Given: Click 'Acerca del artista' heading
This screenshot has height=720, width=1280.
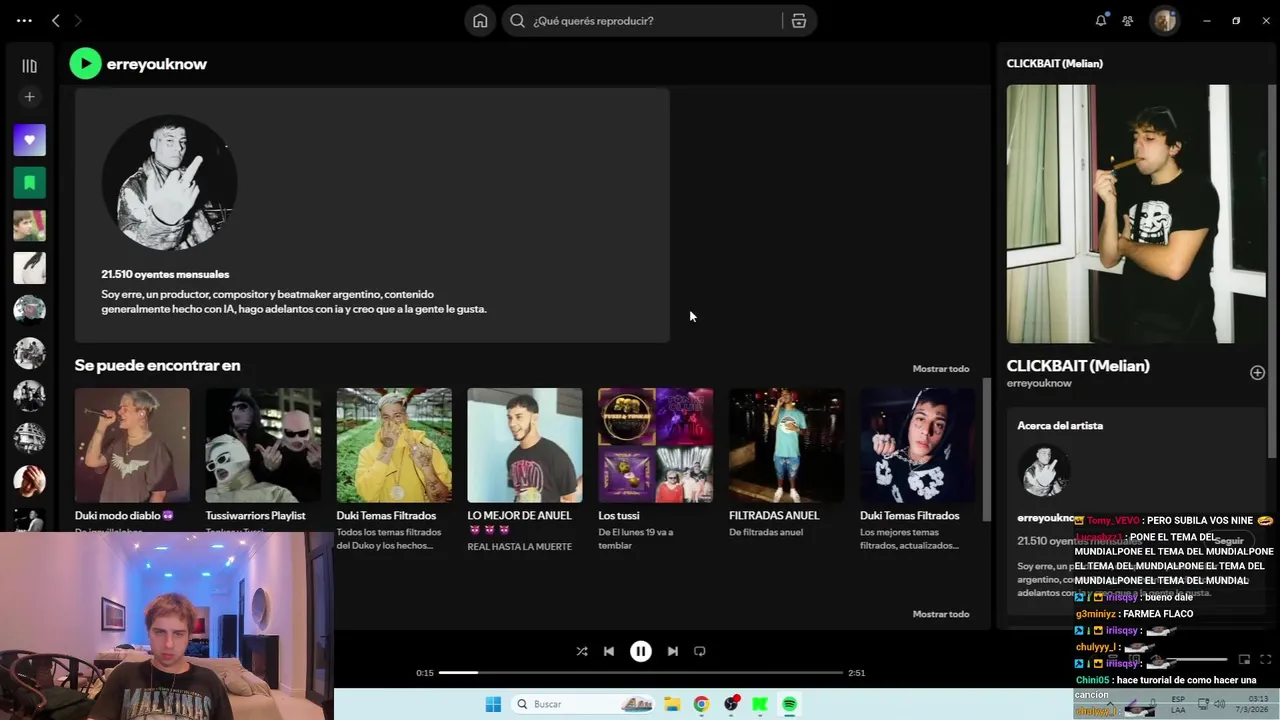Looking at the screenshot, I should point(1060,426).
